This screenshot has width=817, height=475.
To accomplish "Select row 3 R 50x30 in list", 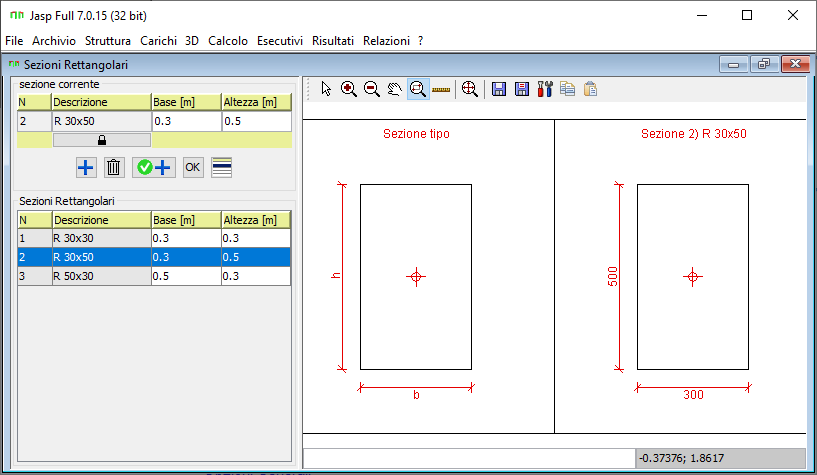I will 154,276.
